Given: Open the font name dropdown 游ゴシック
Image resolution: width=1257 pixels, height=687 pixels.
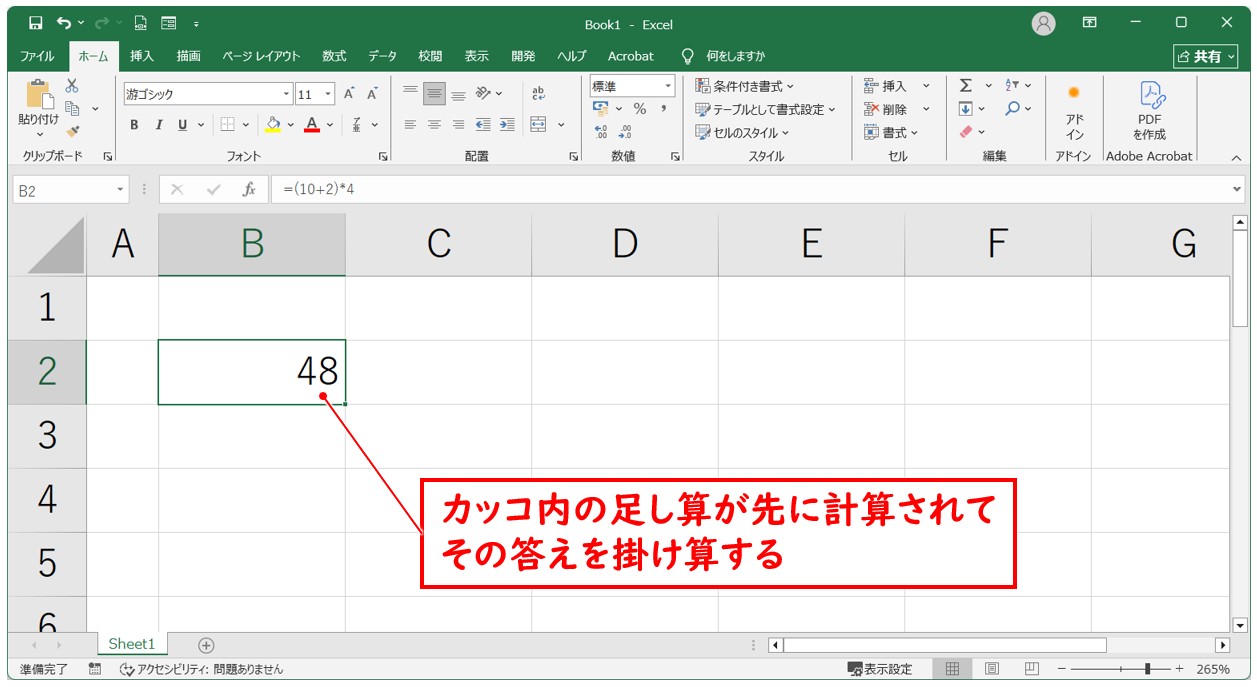Looking at the screenshot, I should (x=286, y=94).
